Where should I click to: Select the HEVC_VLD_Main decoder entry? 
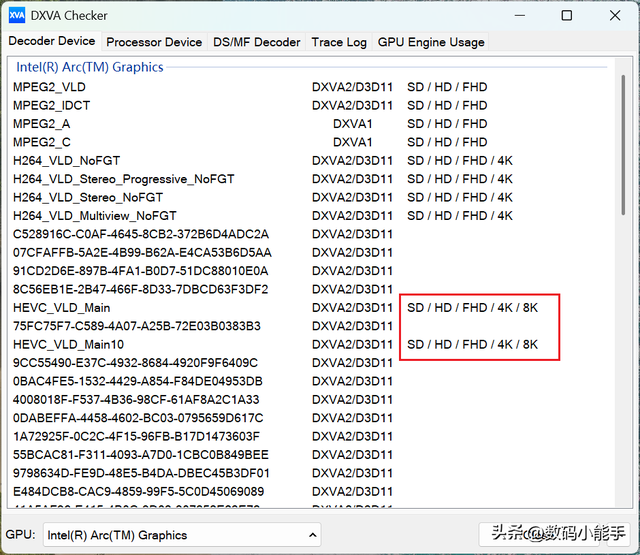tap(62, 308)
